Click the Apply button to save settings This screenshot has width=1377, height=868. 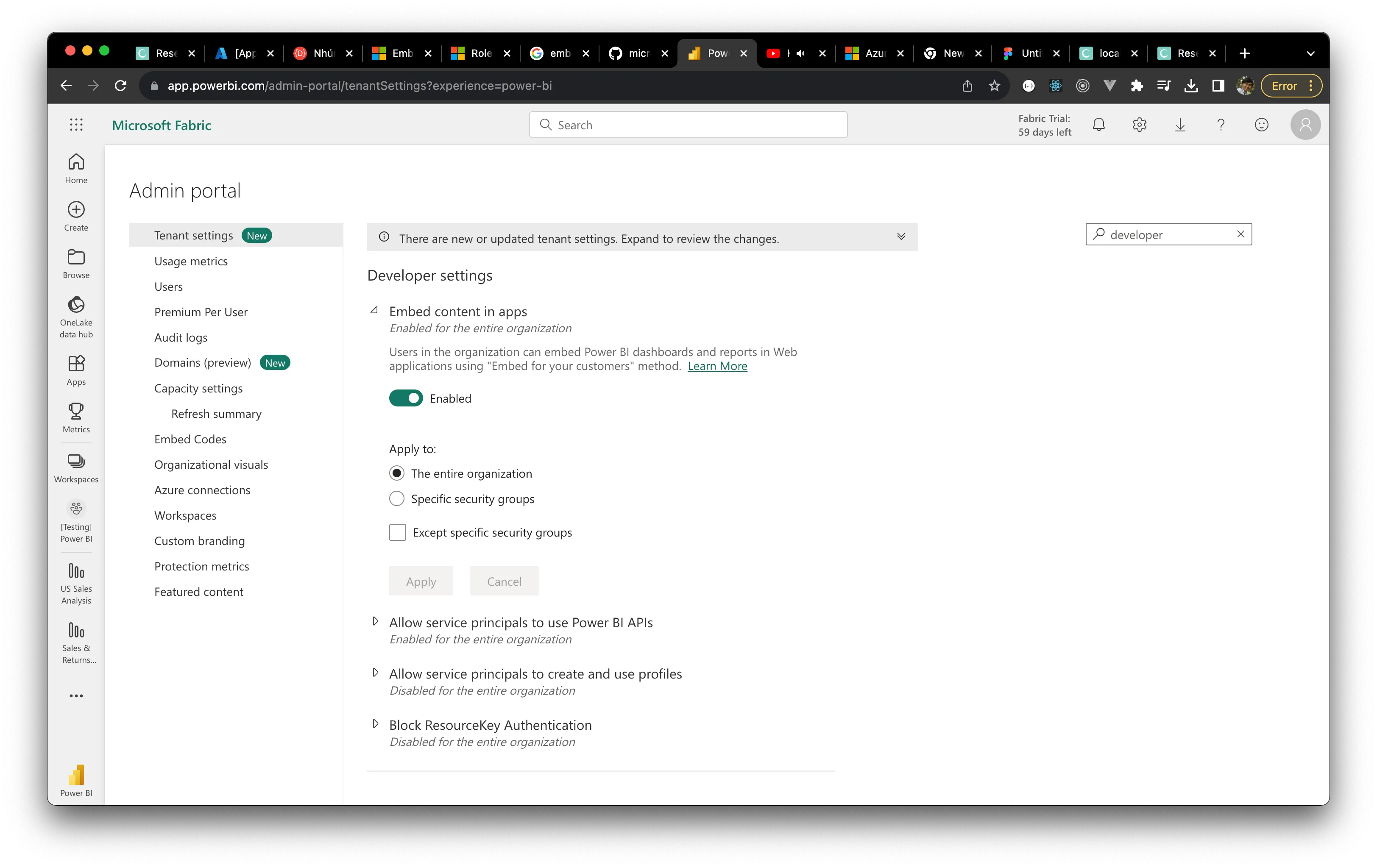420,581
